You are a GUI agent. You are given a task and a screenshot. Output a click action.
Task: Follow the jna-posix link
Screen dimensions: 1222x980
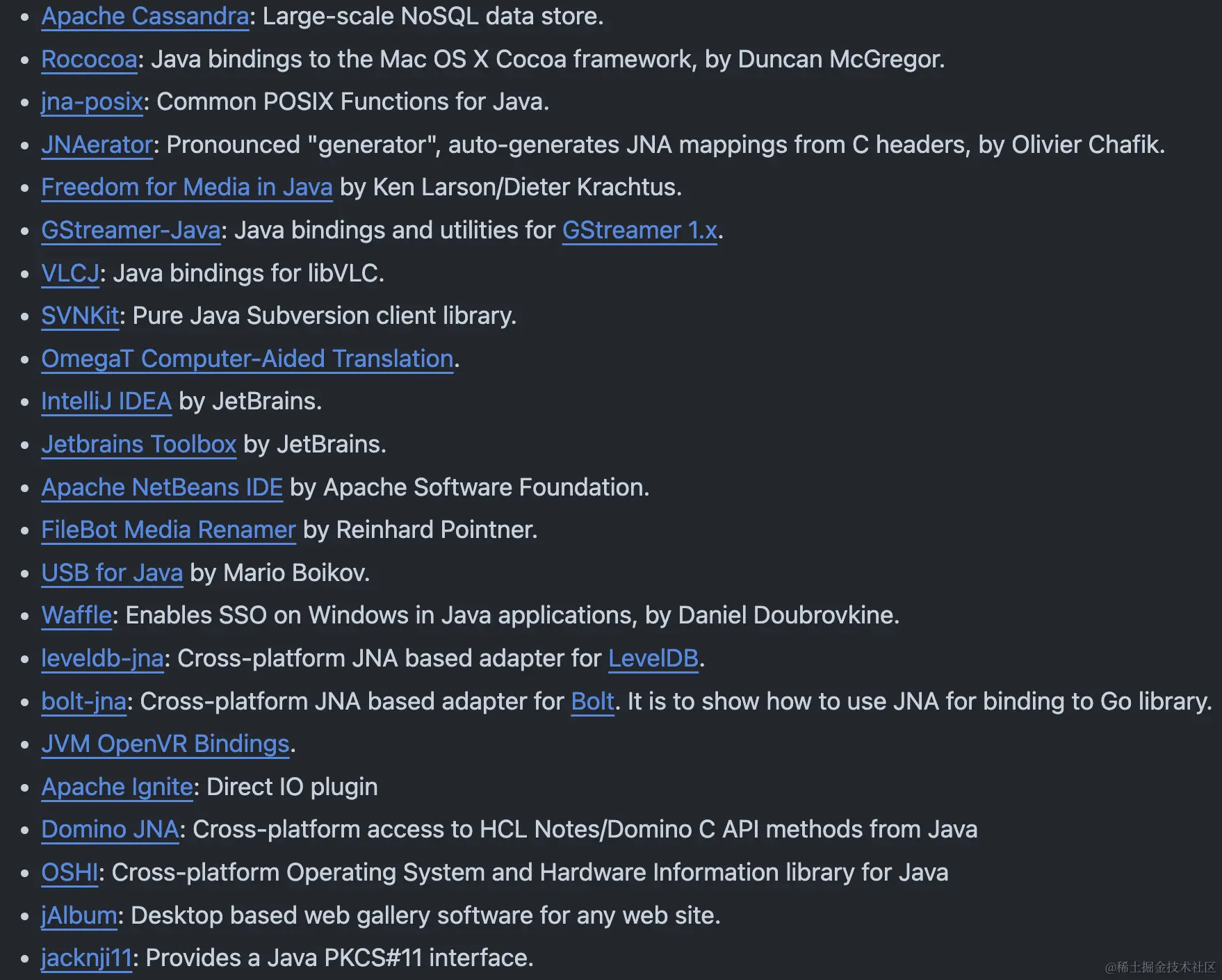pos(92,101)
